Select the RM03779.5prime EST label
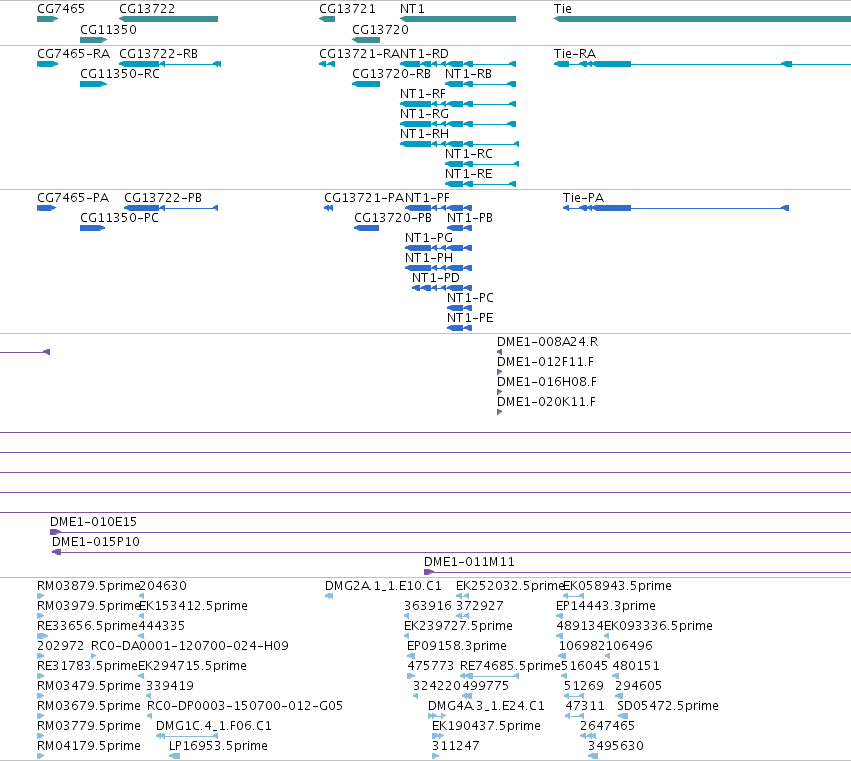The image size is (851, 761). pos(88,727)
